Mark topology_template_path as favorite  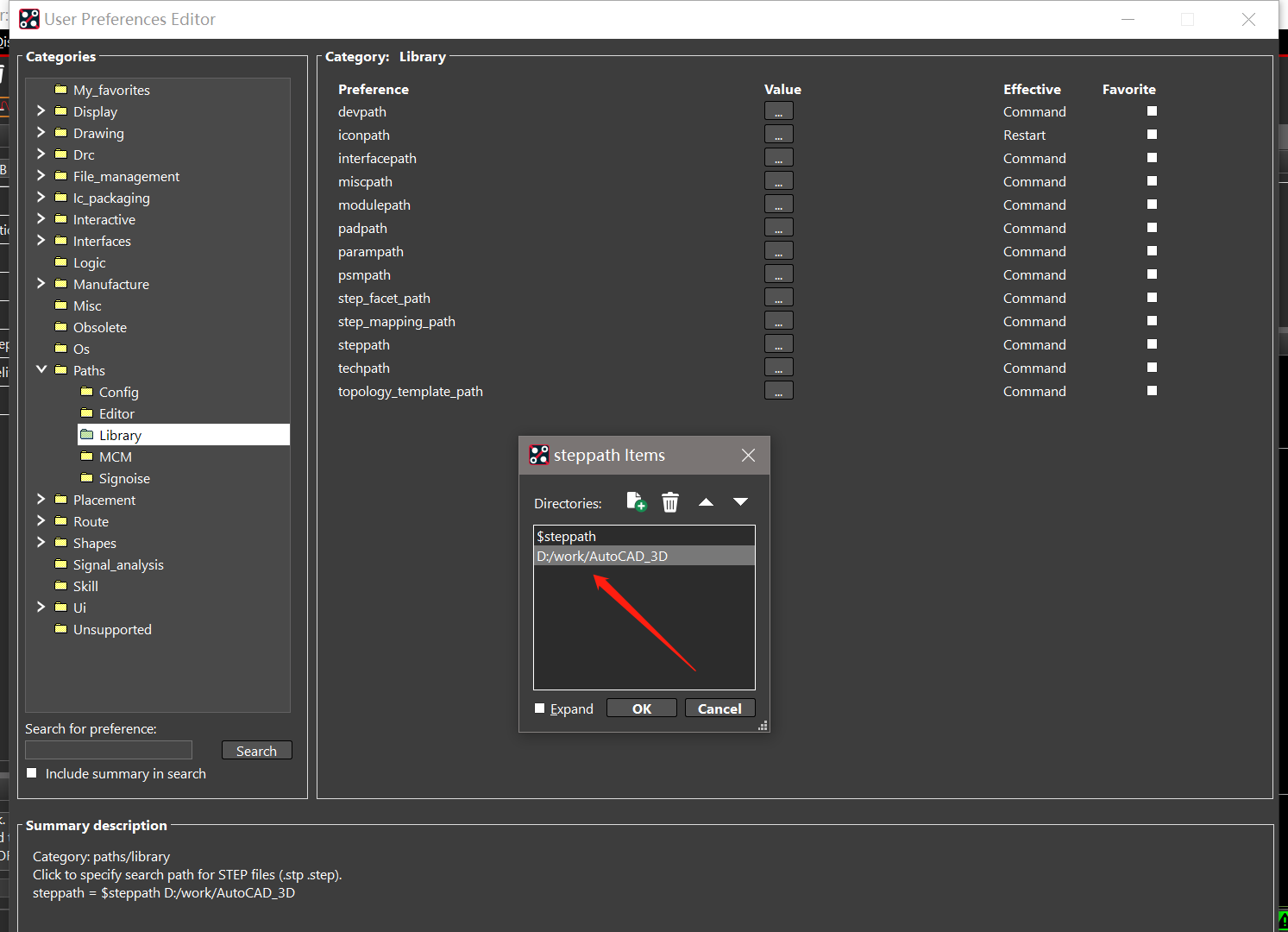(x=1152, y=391)
